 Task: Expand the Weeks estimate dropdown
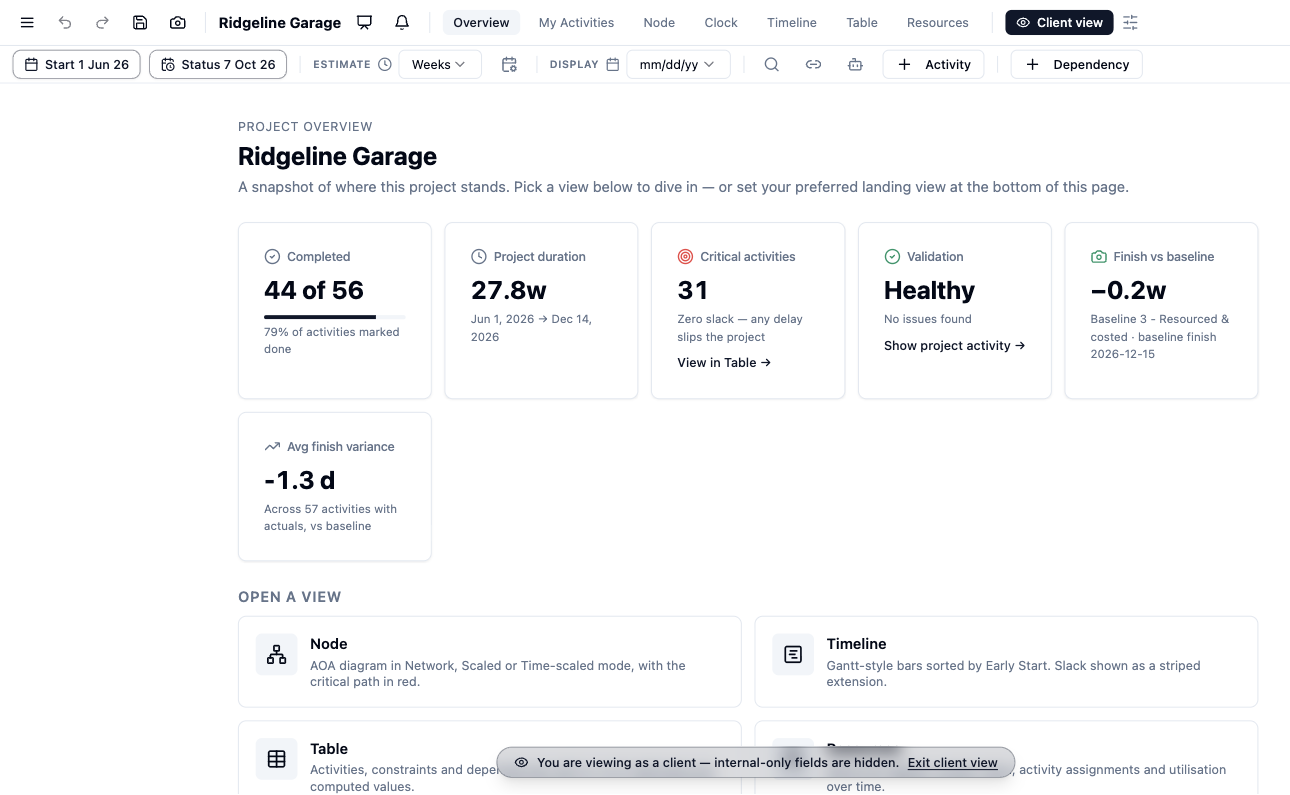440,64
